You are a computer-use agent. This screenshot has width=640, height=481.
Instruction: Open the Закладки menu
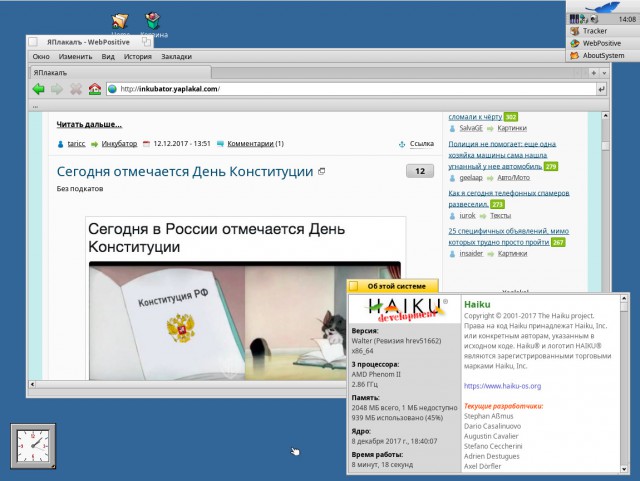click(x=176, y=57)
